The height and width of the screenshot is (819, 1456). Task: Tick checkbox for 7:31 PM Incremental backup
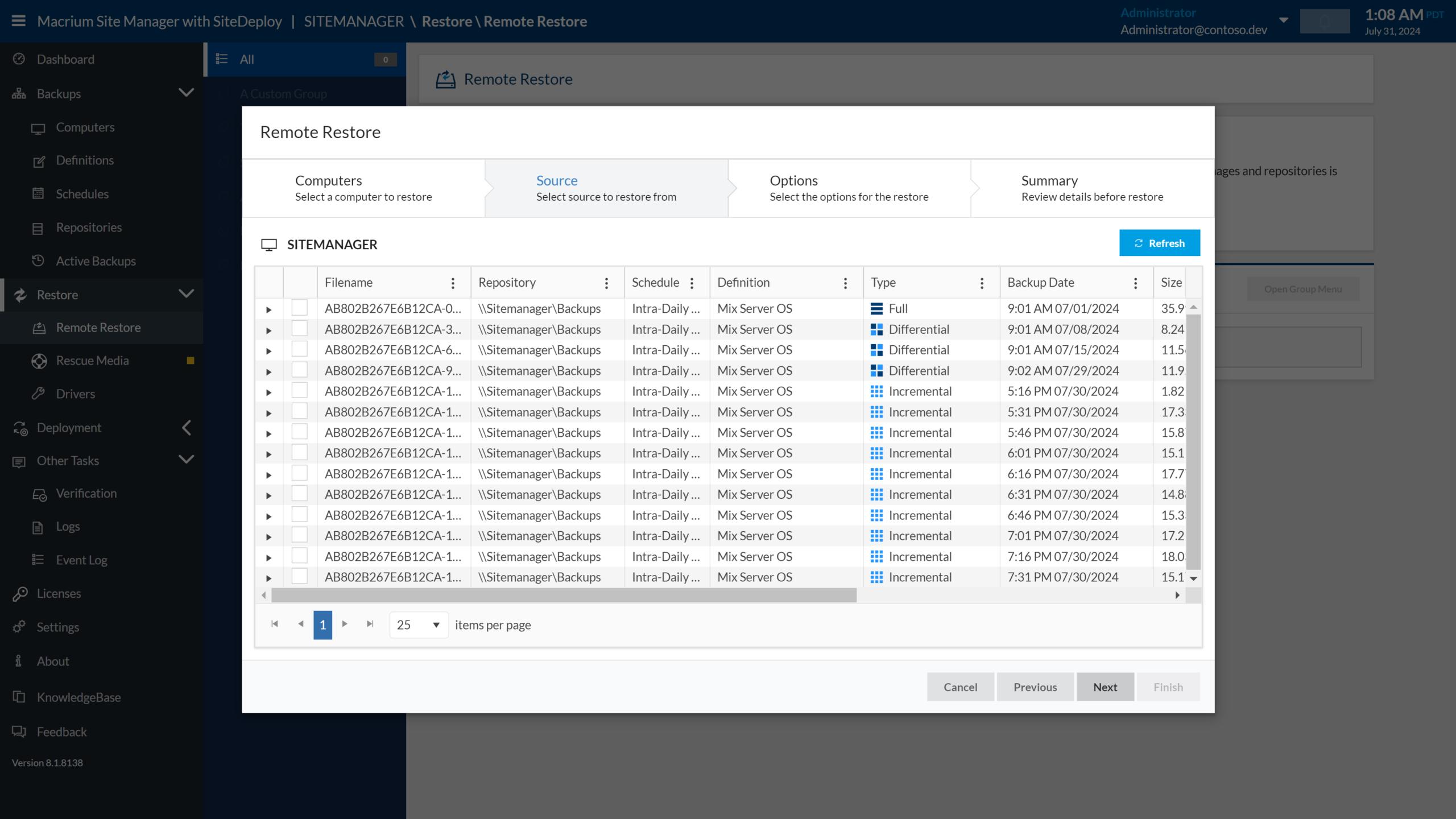[x=299, y=576]
